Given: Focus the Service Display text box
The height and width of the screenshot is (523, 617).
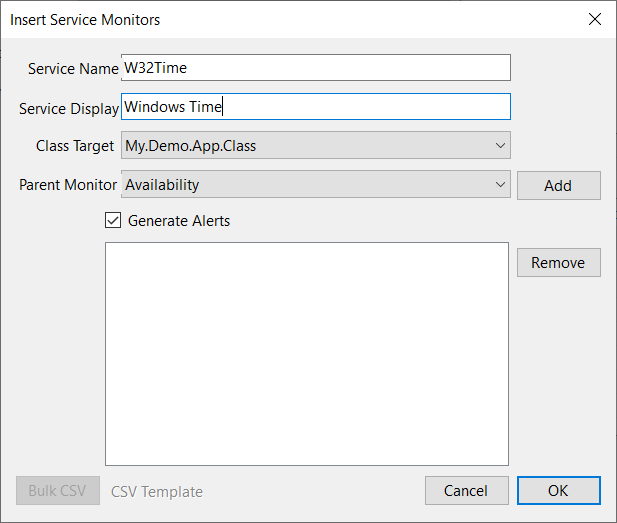Looking at the screenshot, I should tap(315, 107).
